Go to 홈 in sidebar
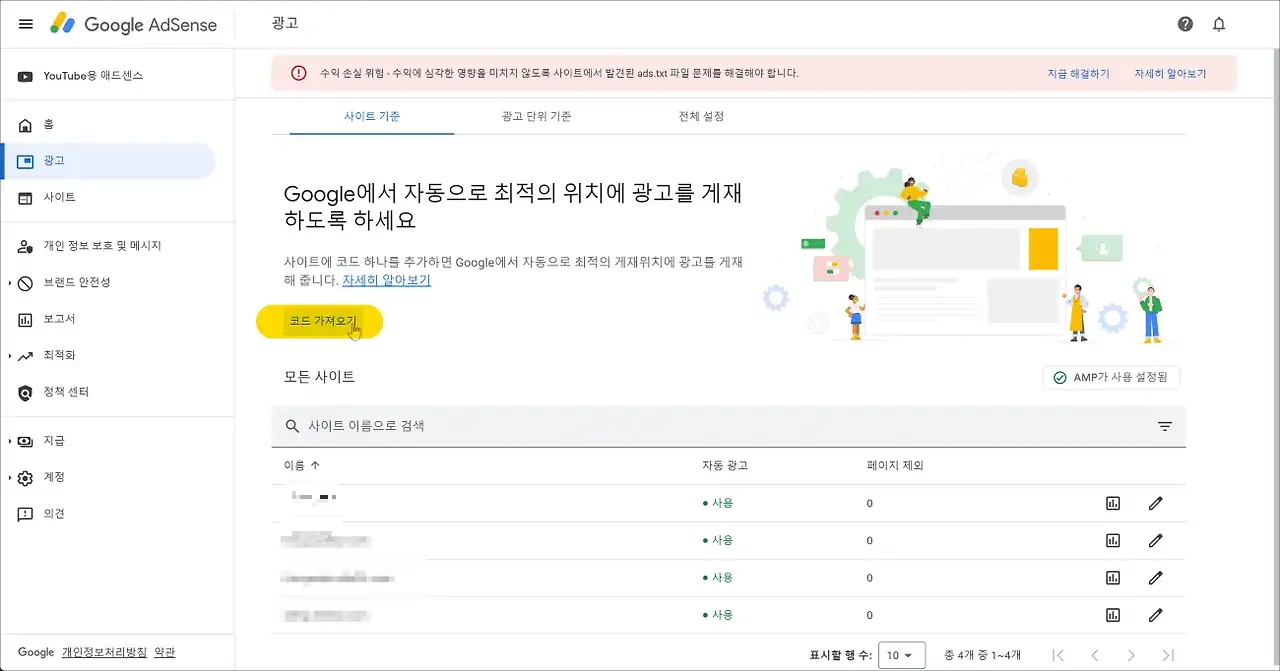1280x671 pixels. (108, 125)
